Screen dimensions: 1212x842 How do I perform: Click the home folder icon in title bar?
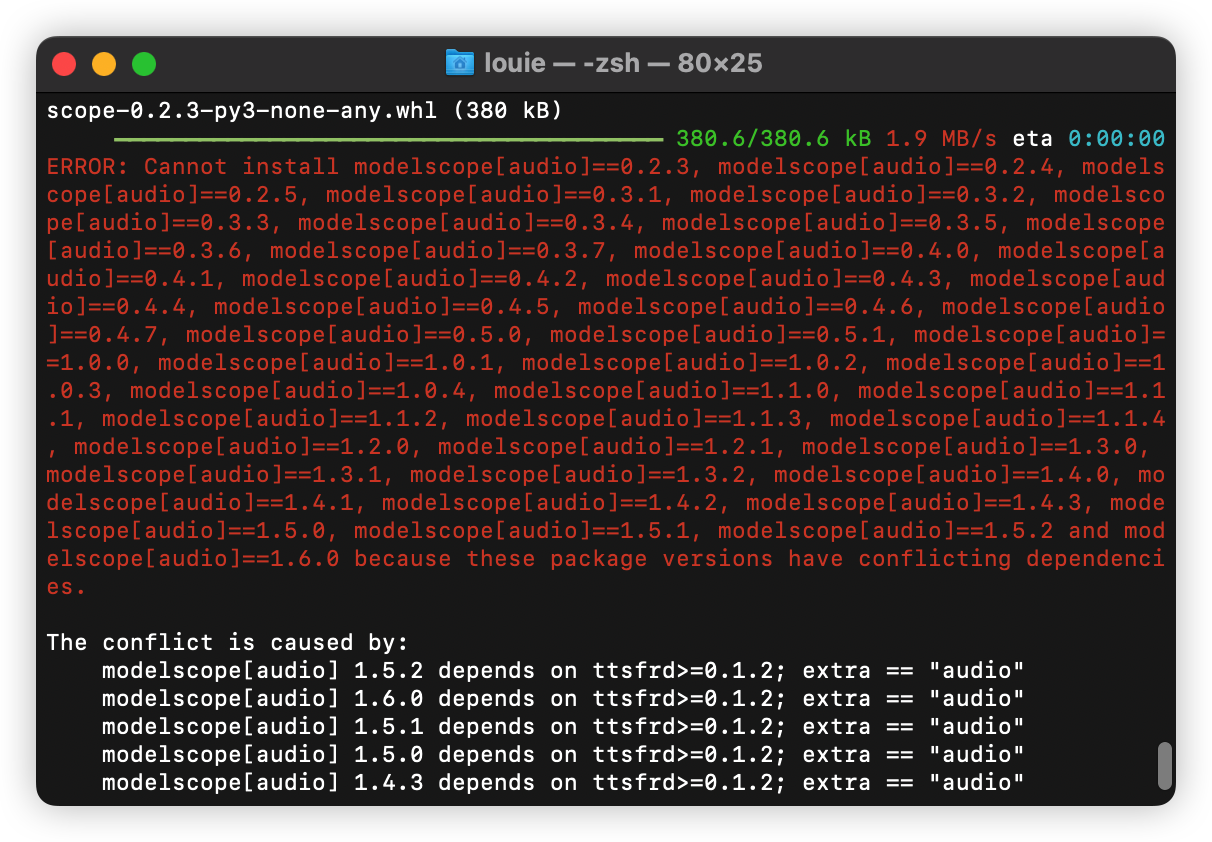coord(459,63)
